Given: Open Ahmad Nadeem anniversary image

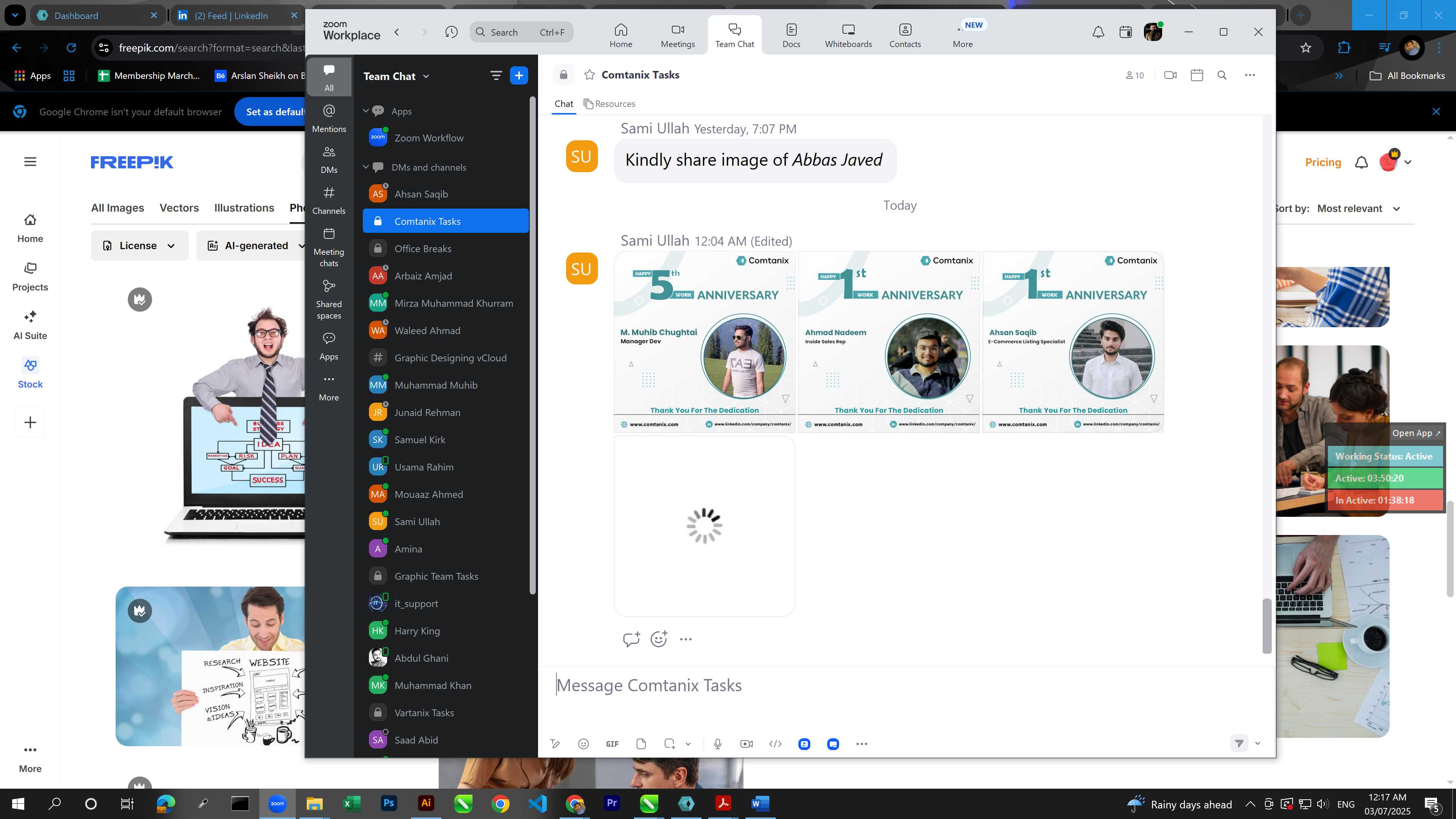Looking at the screenshot, I should [888, 342].
